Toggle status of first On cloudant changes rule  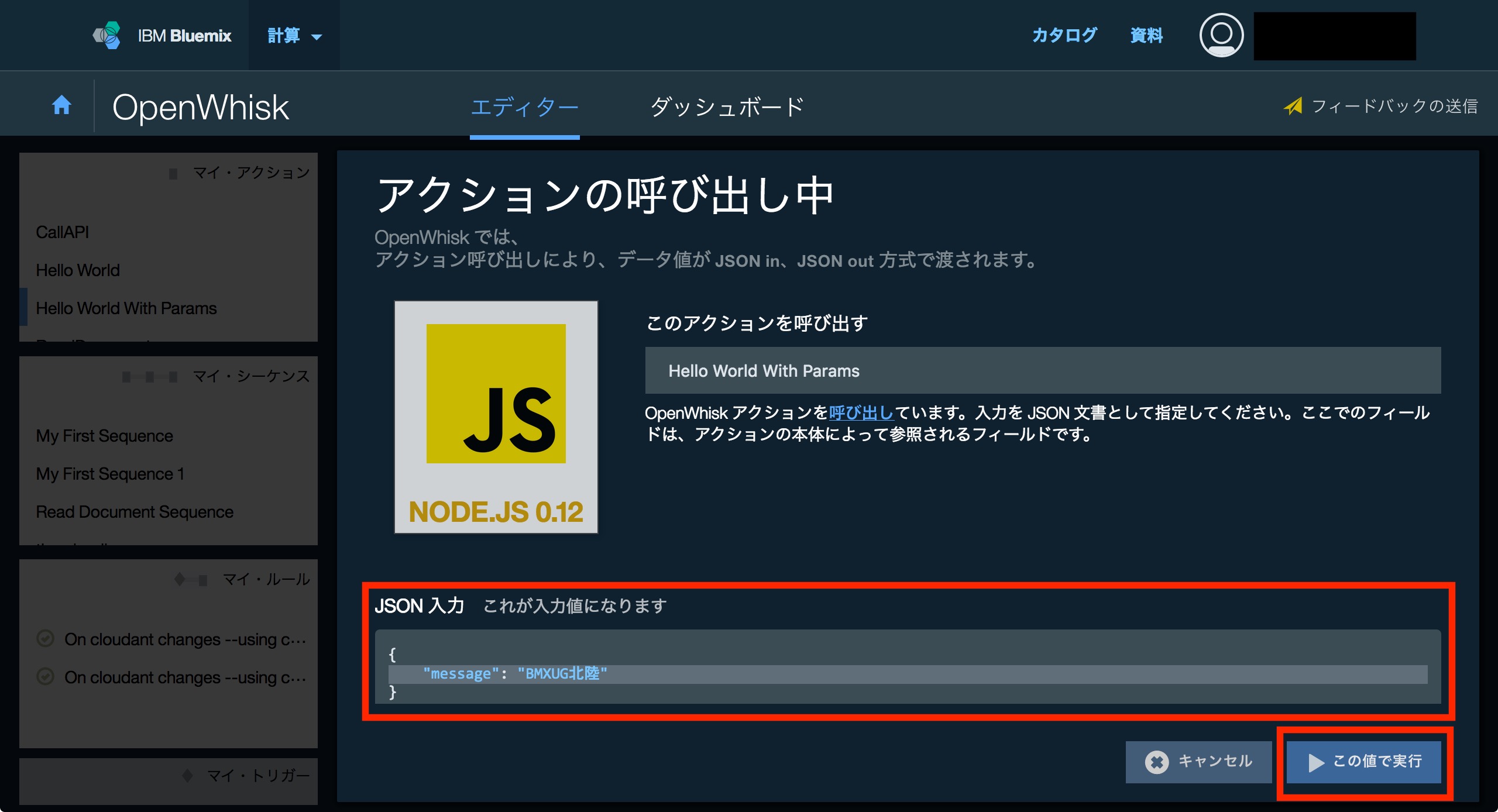[x=46, y=638]
